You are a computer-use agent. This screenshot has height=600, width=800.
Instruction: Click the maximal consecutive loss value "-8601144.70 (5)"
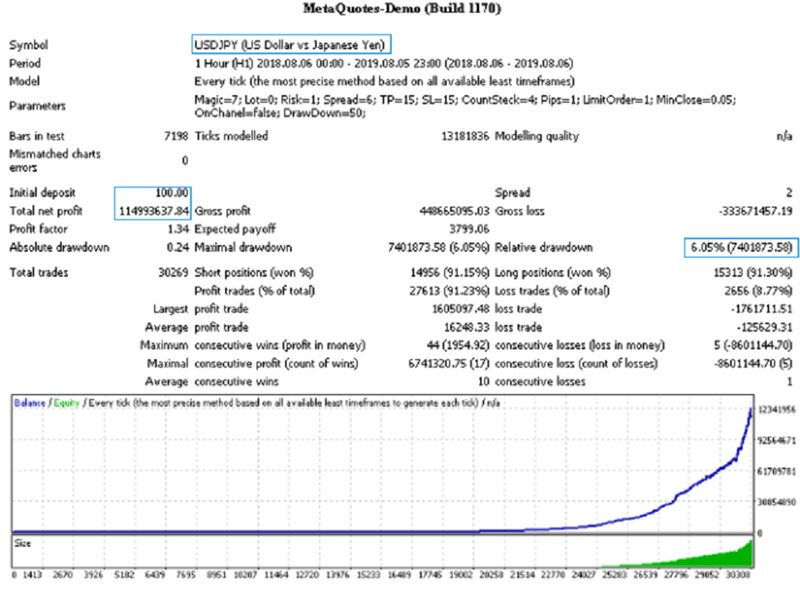point(755,364)
